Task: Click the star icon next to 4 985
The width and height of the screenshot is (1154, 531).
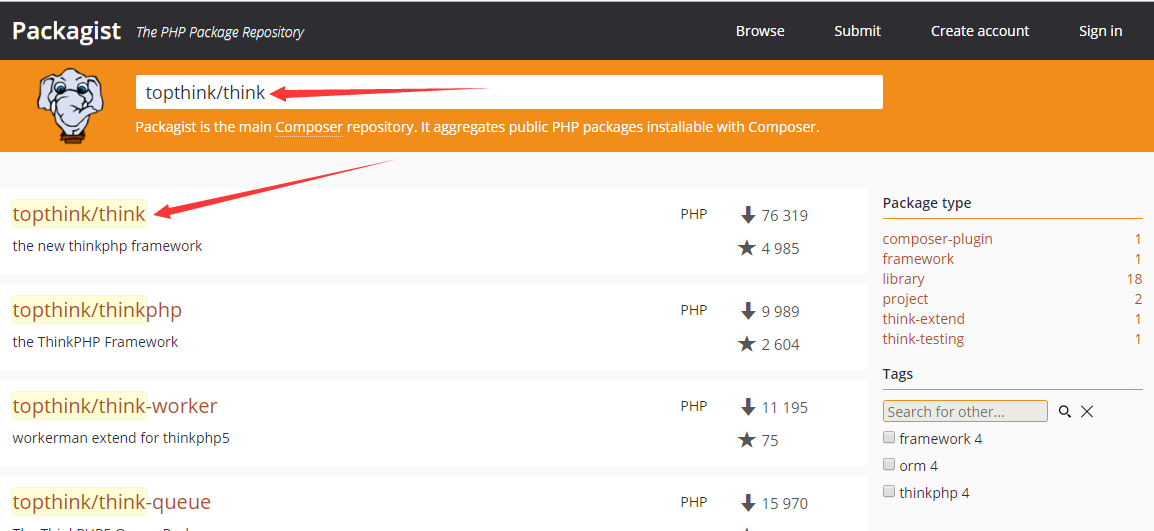Action: 747,247
